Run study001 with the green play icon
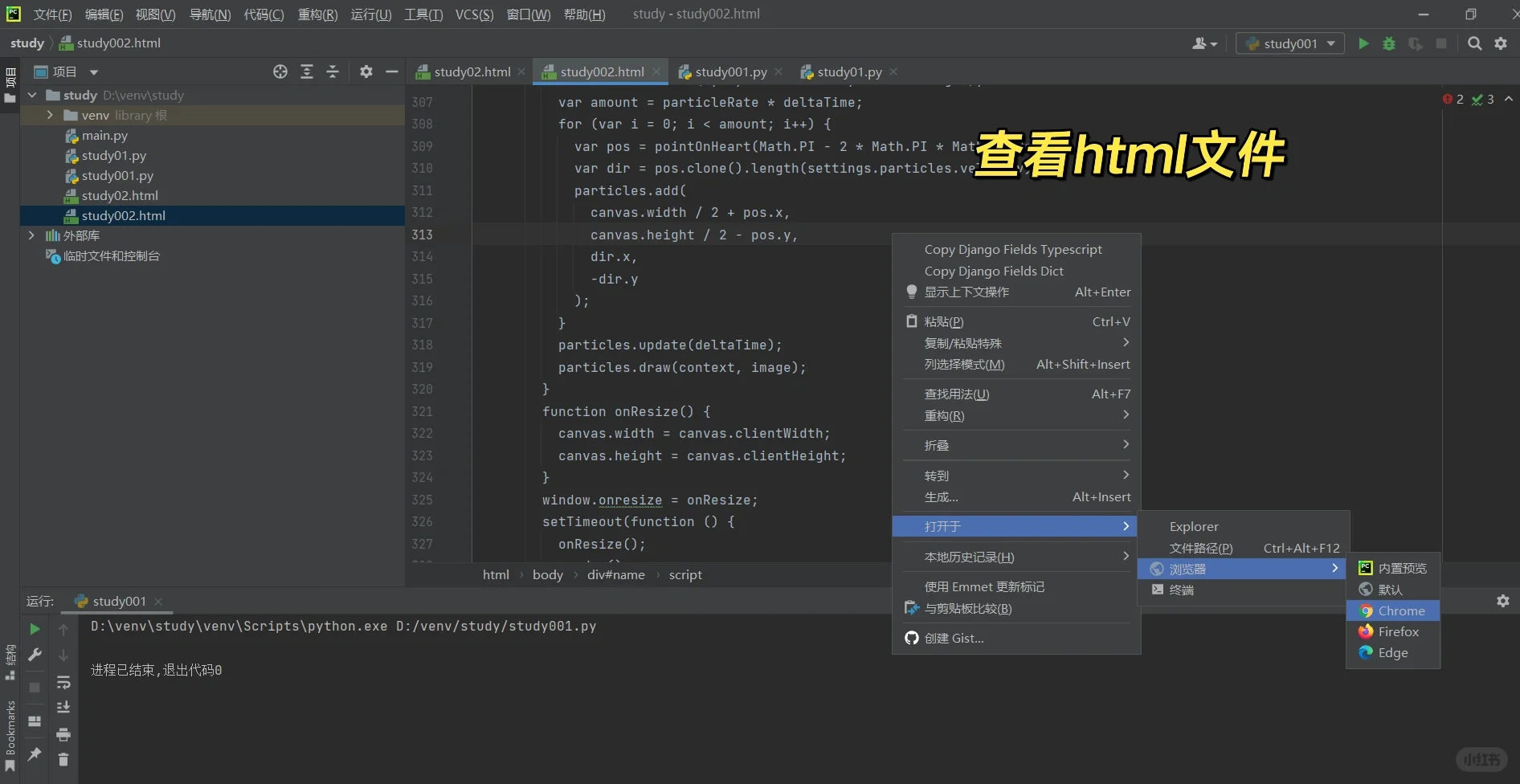The height and width of the screenshot is (784, 1520). coord(1363,43)
